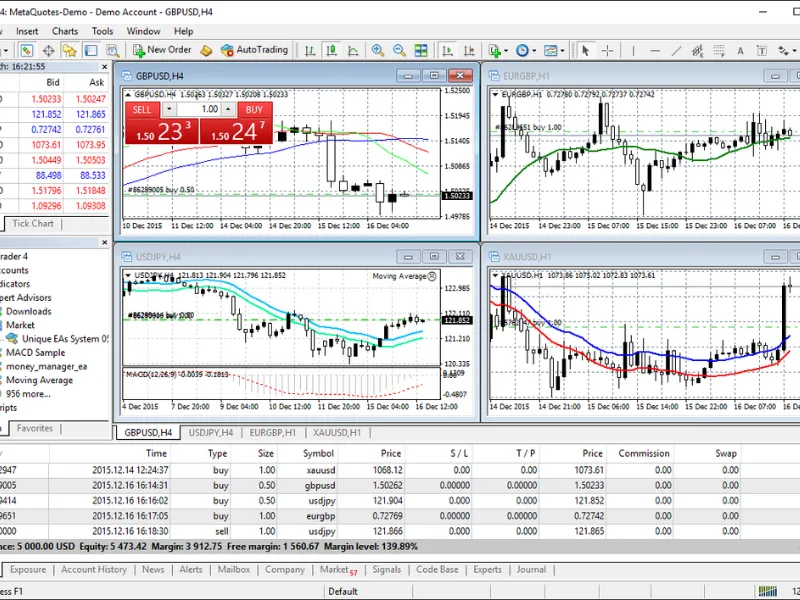The width and height of the screenshot is (800, 600).
Task: Expand the arrows tool dropdown arrow
Action: click(794, 51)
